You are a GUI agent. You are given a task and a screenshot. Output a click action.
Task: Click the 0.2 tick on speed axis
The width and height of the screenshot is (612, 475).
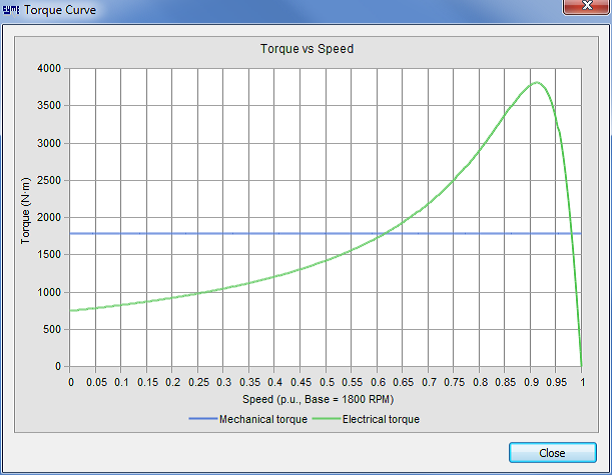click(173, 382)
